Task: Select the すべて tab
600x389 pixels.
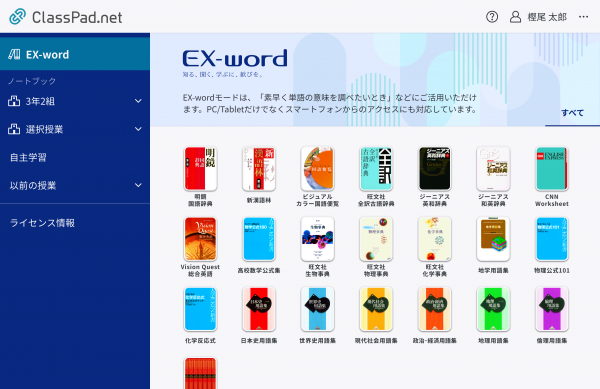Action: click(x=572, y=113)
